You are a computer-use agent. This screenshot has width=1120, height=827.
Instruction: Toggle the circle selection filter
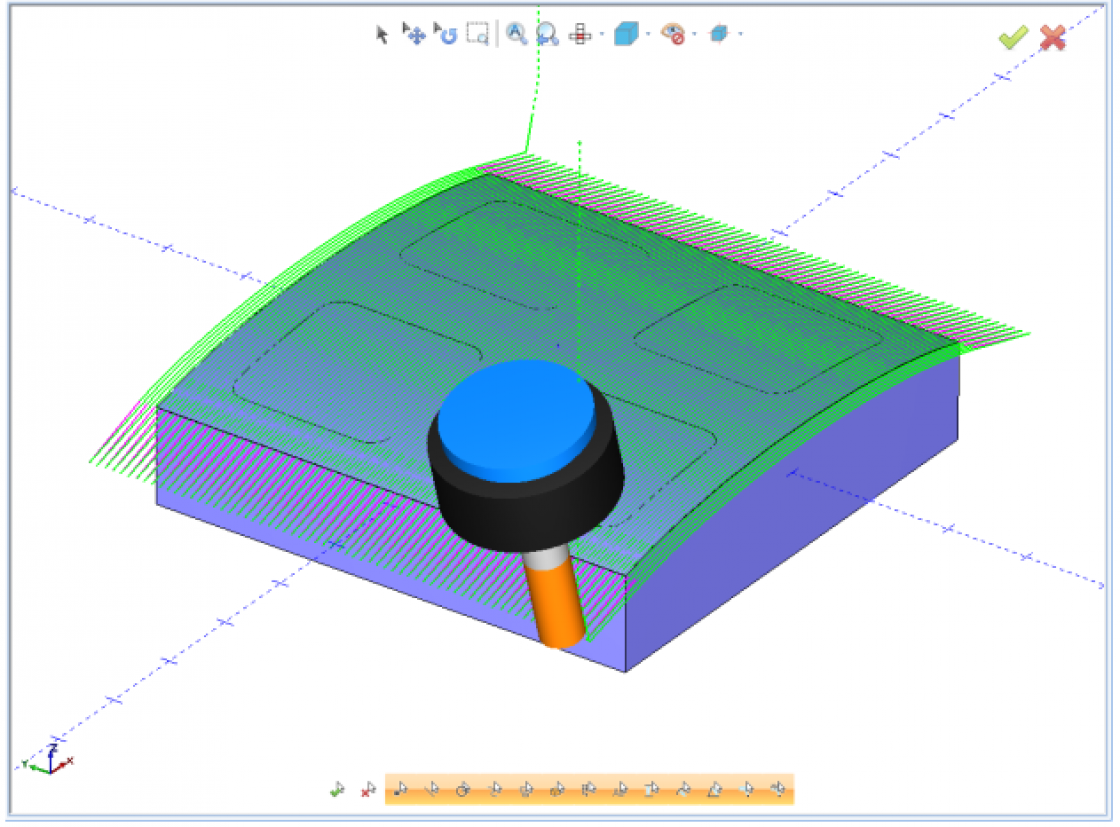463,789
